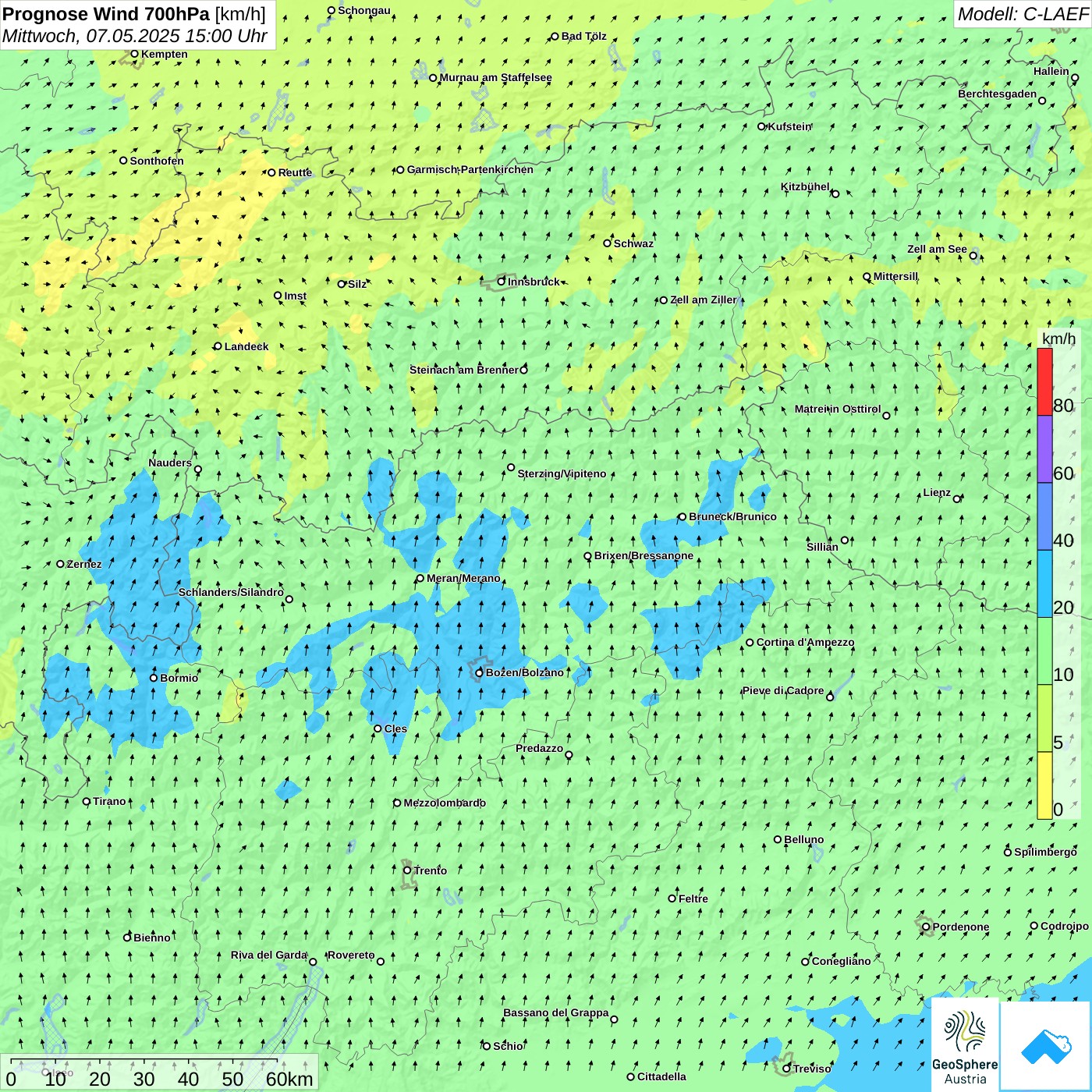Click the 'Pieve di Cadore' label

click(x=783, y=691)
